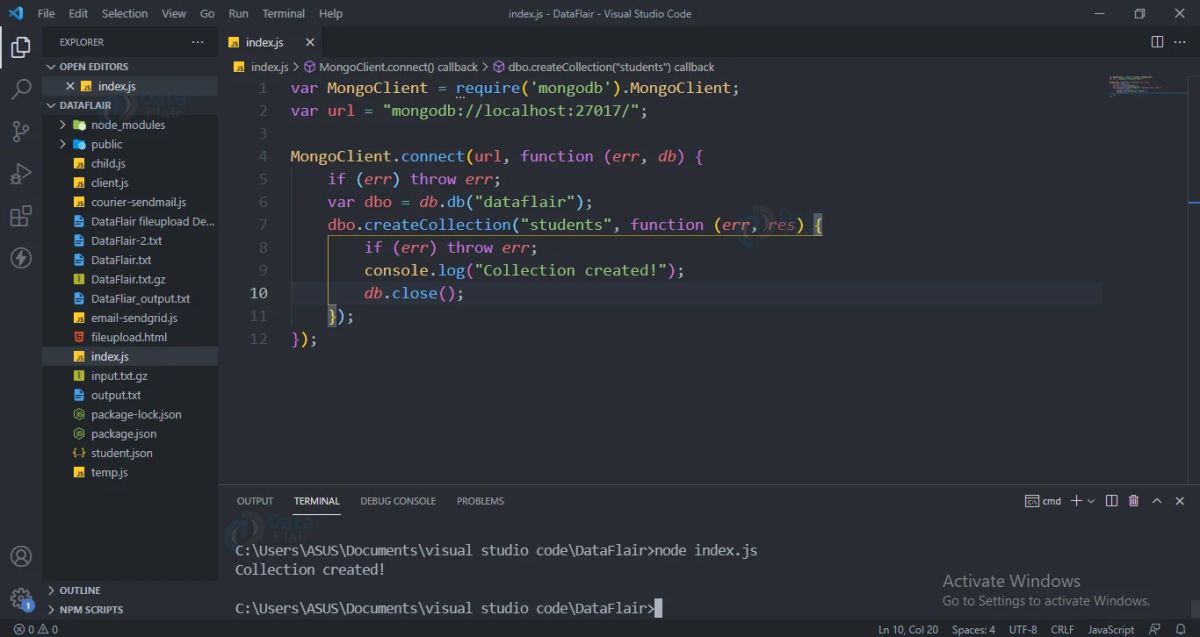Click MongoClient.connect() callback breadcrumb
This screenshot has height=637, width=1200.
point(398,67)
